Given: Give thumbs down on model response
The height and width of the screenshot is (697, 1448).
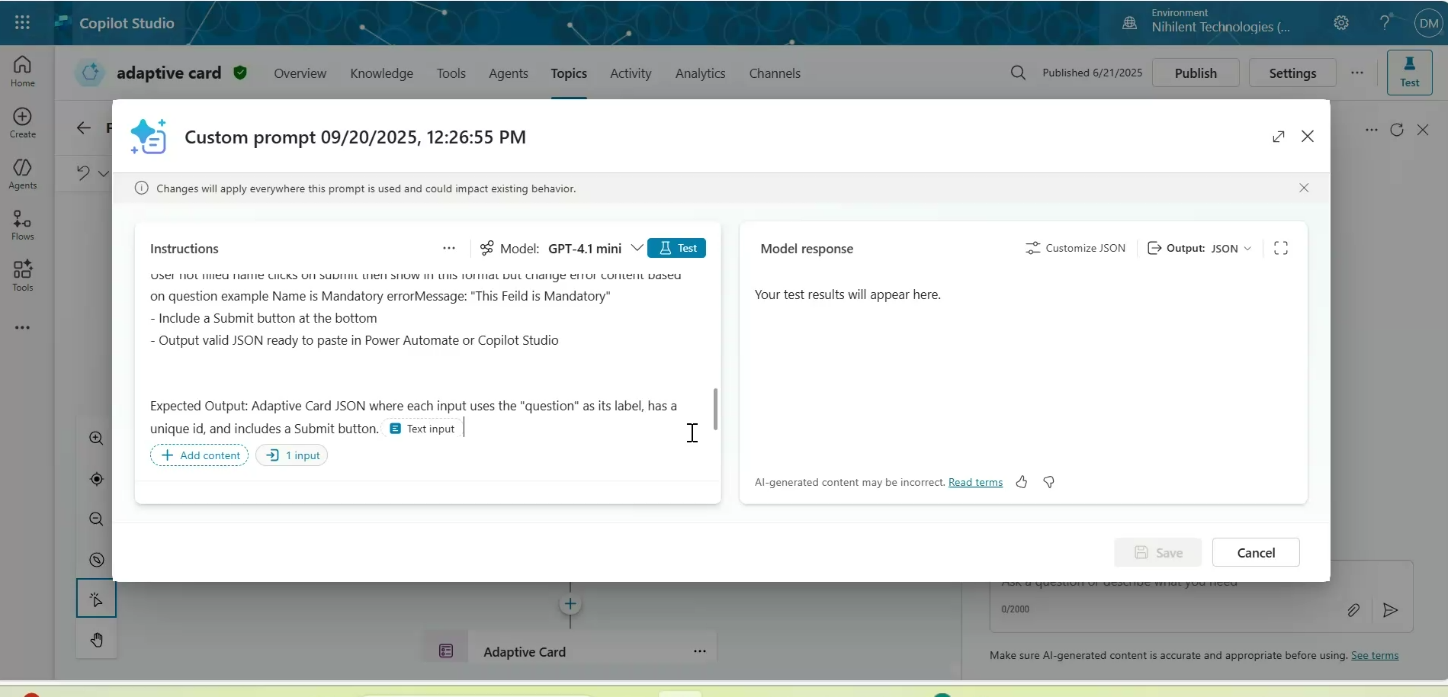Looking at the screenshot, I should coord(1049,482).
